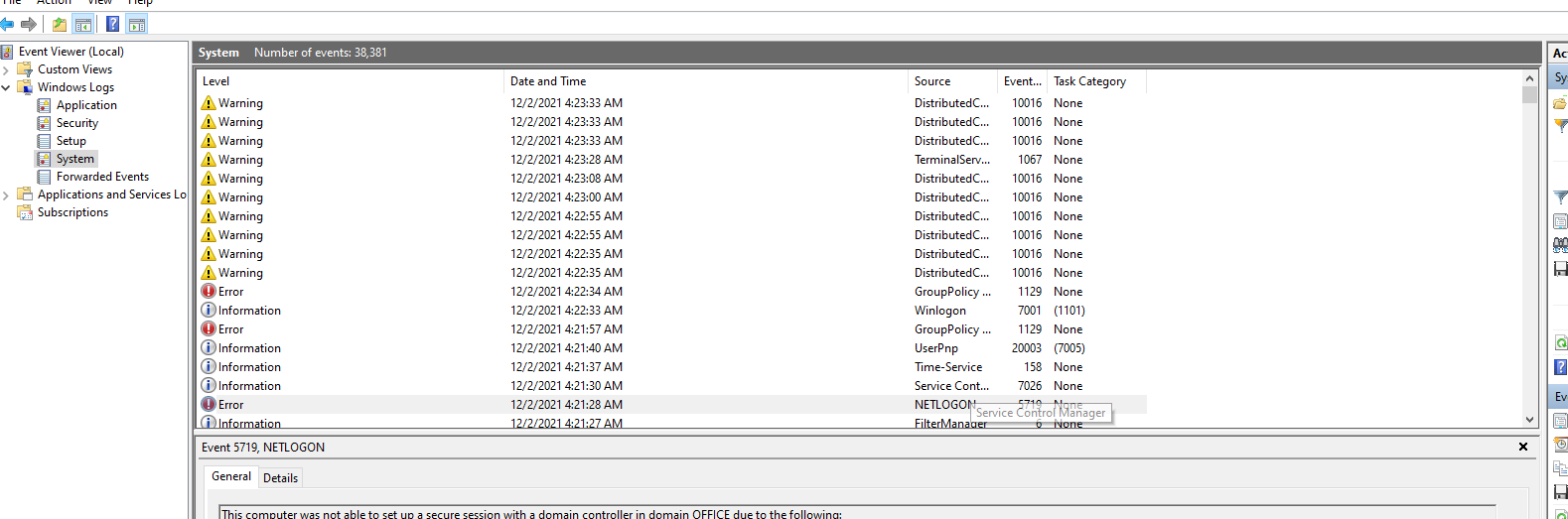The width and height of the screenshot is (1568, 519).
Task: Toggle Show/Hide Console Tree toolbar icon
Action: click(83, 24)
